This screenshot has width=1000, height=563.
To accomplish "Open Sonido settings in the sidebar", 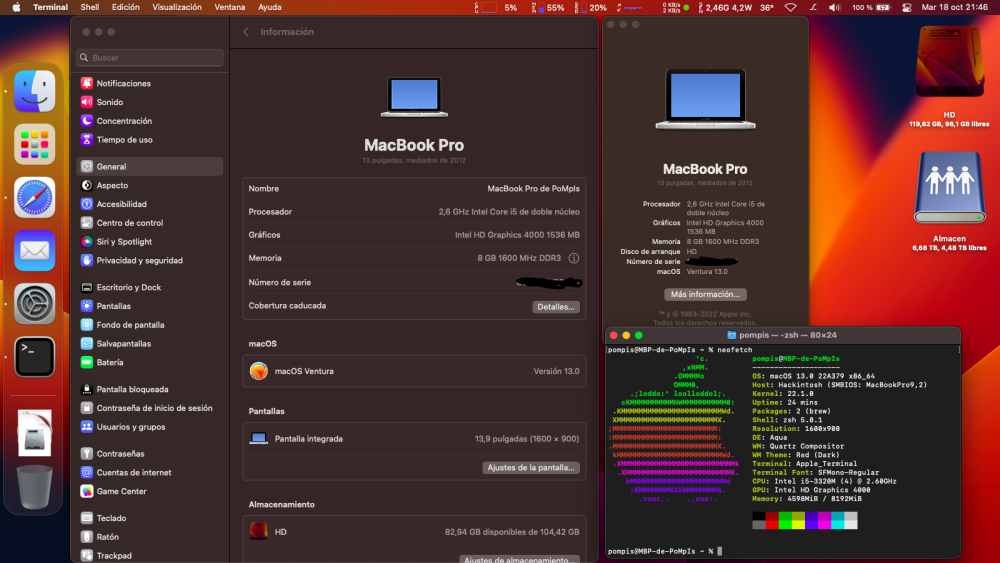I will [x=149, y=102].
